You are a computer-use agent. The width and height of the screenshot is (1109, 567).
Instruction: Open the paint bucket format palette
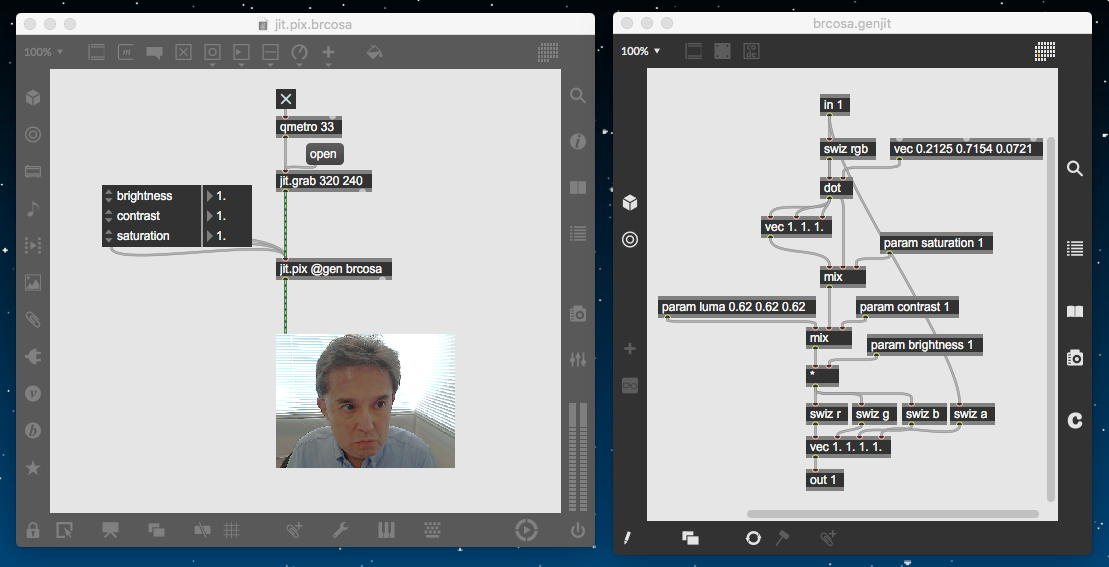[374, 52]
